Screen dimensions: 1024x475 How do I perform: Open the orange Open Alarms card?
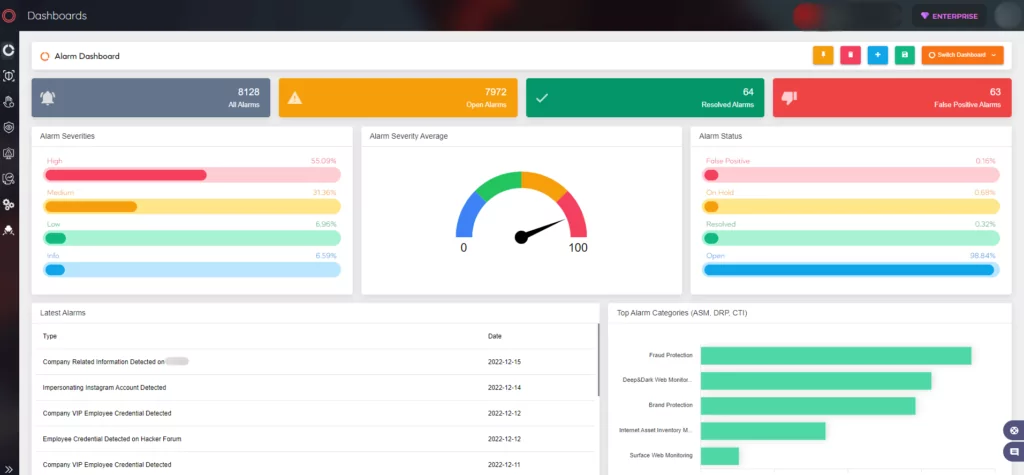point(398,98)
